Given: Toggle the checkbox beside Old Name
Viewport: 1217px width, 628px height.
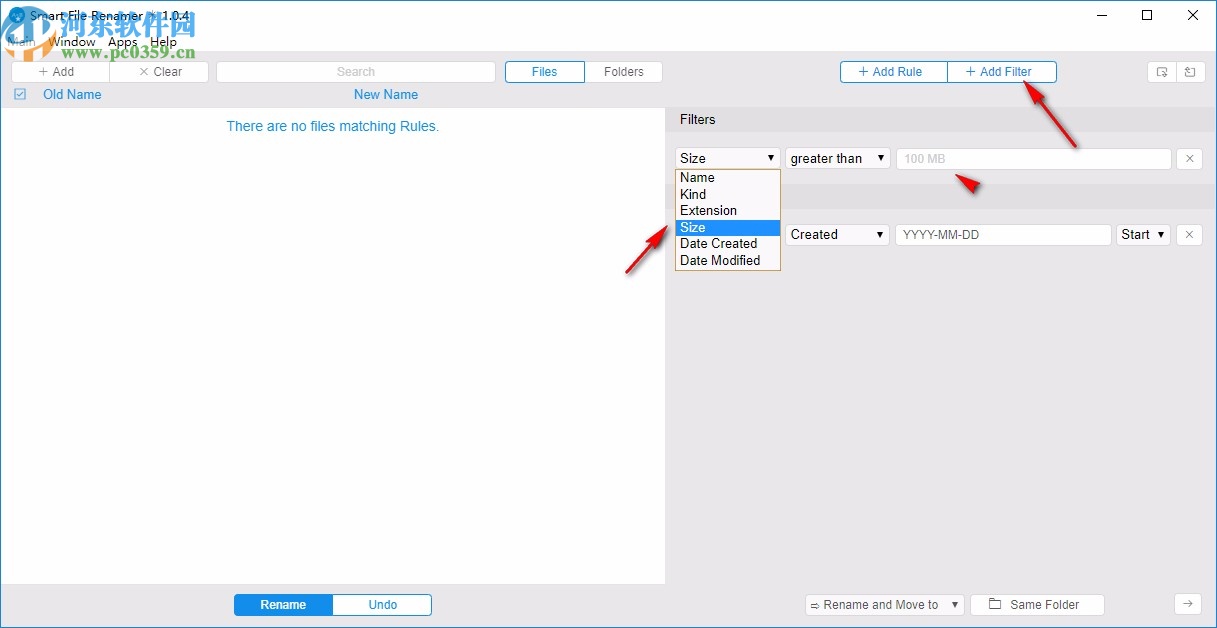Looking at the screenshot, I should (x=20, y=93).
